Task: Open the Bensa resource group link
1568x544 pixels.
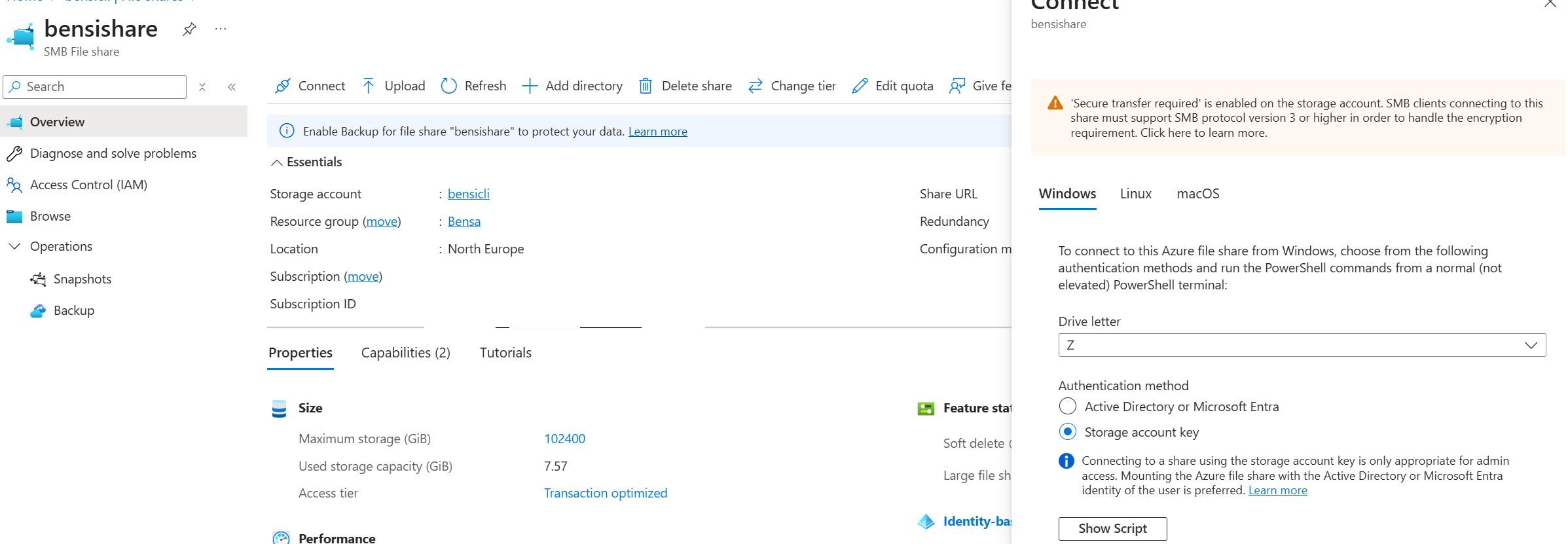Action: [464, 221]
